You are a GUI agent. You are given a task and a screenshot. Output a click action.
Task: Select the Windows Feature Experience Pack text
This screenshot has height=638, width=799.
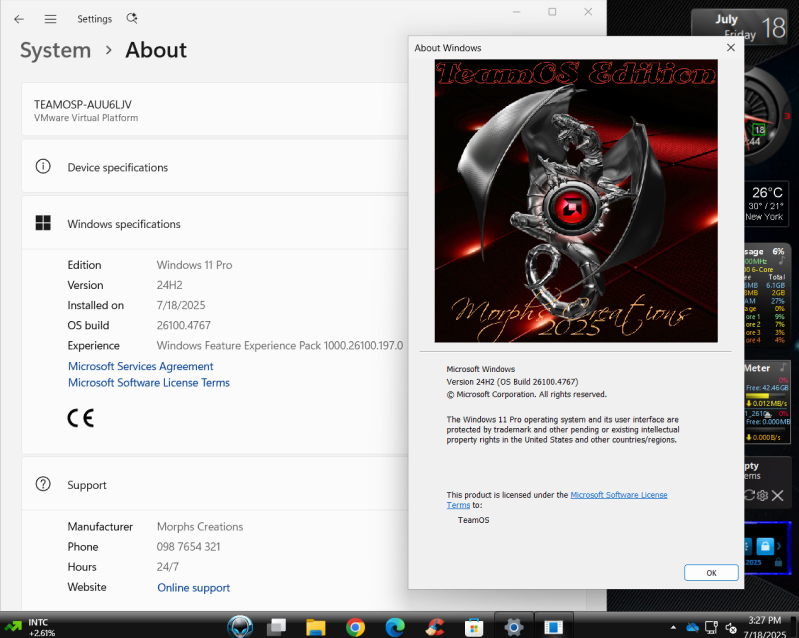point(279,345)
